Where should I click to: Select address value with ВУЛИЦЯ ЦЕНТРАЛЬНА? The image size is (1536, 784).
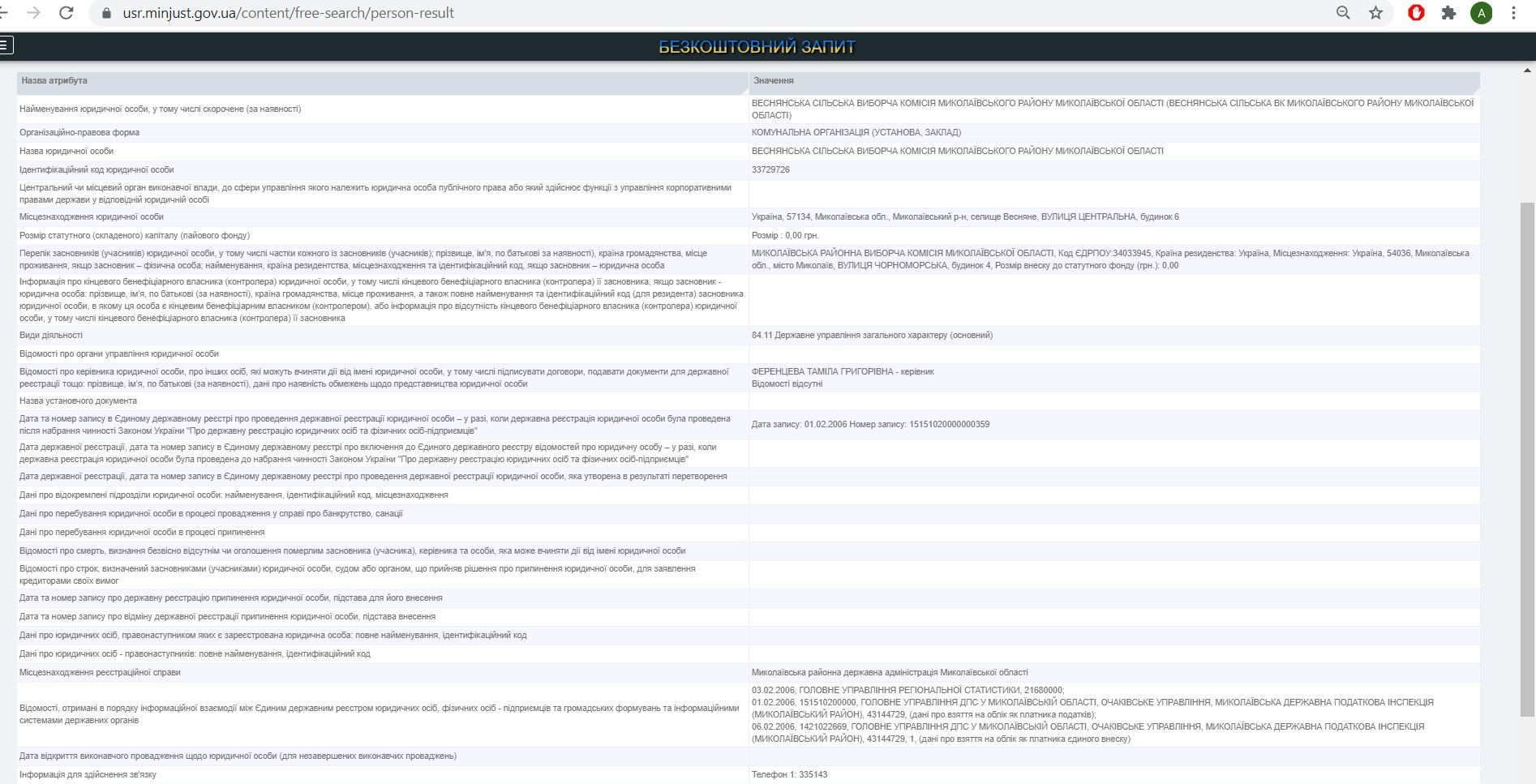(965, 216)
